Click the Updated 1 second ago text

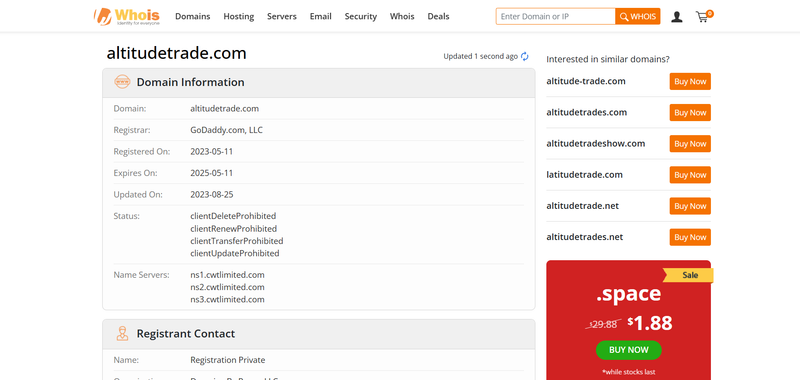(481, 56)
